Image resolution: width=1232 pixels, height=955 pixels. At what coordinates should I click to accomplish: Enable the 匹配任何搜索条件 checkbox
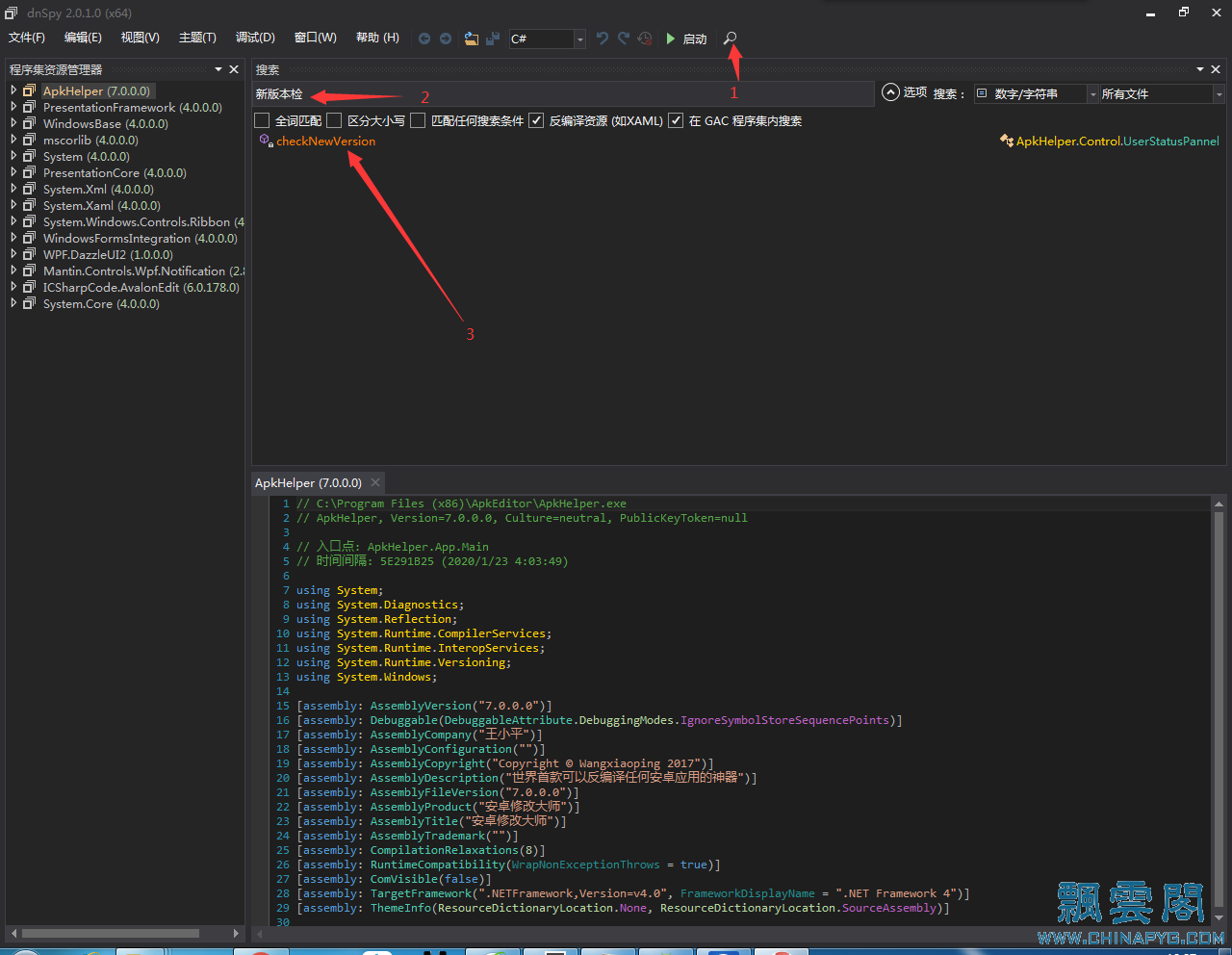(418, 120)
